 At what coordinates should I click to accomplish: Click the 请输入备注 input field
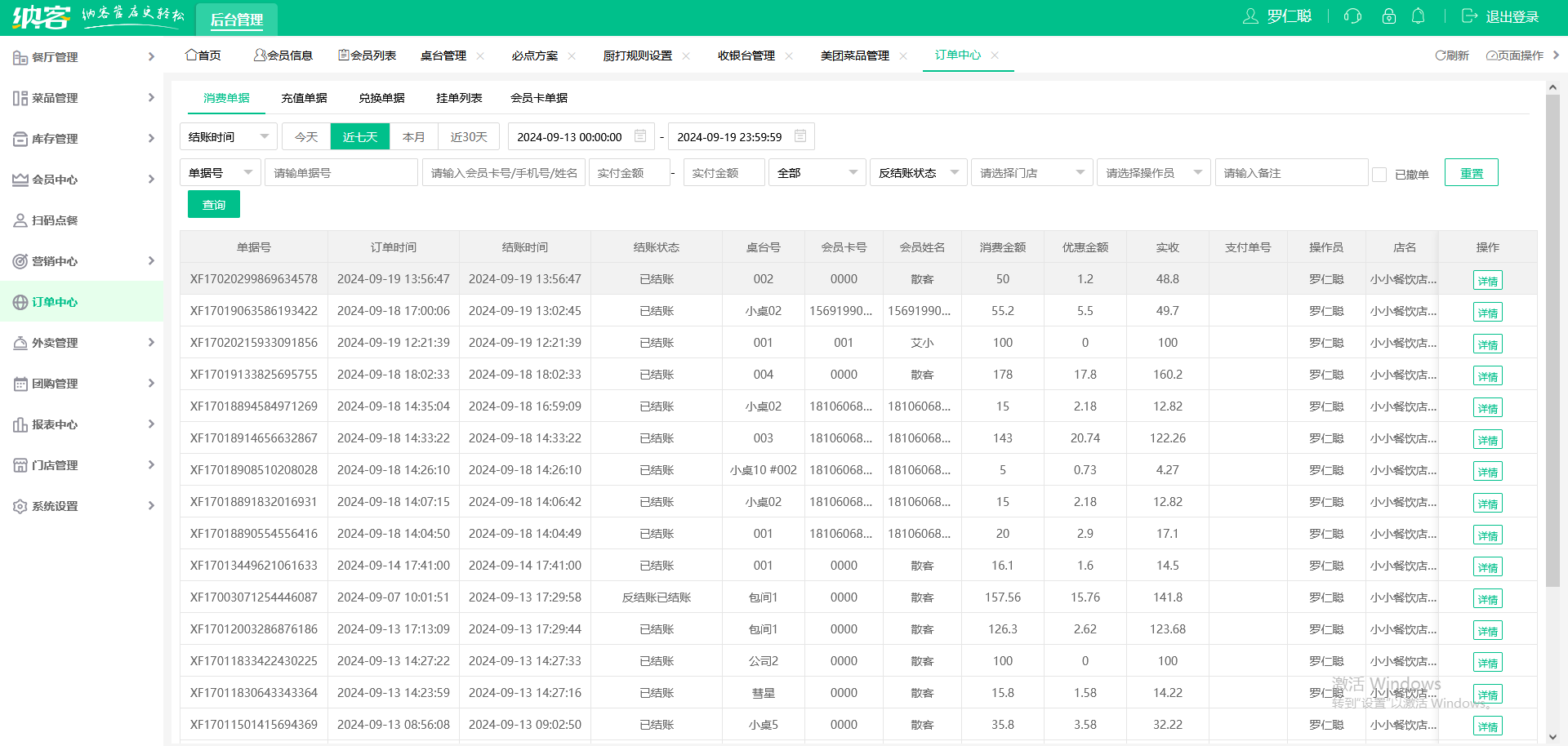[x=1290, y=173]
